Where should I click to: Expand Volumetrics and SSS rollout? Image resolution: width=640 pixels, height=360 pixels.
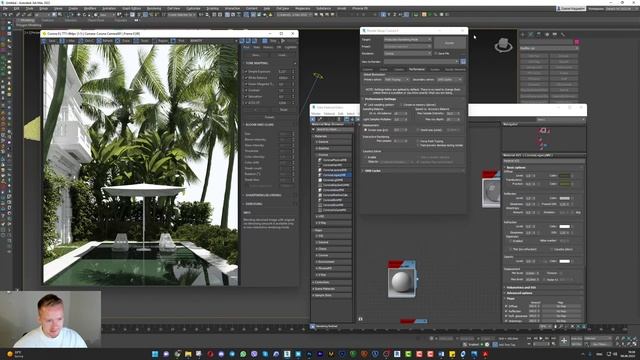pyautogui.click(x=543, y=287)
